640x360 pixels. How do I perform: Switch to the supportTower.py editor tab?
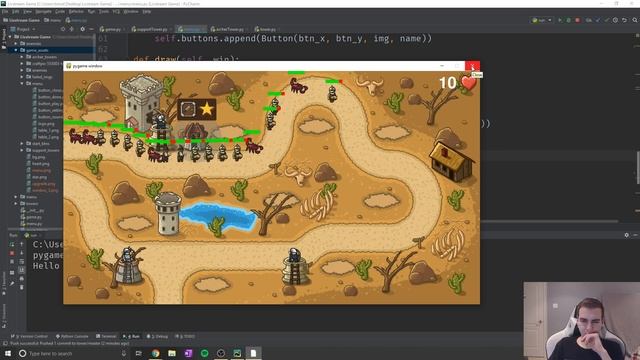[150, 29]
